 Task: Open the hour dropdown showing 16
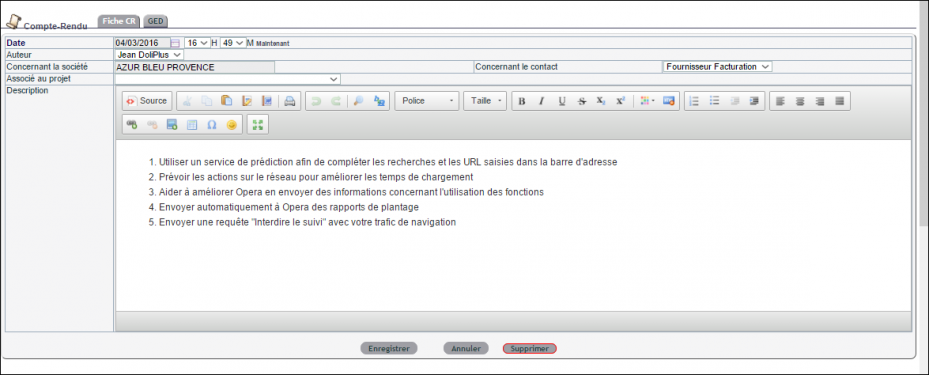point(197,43)
